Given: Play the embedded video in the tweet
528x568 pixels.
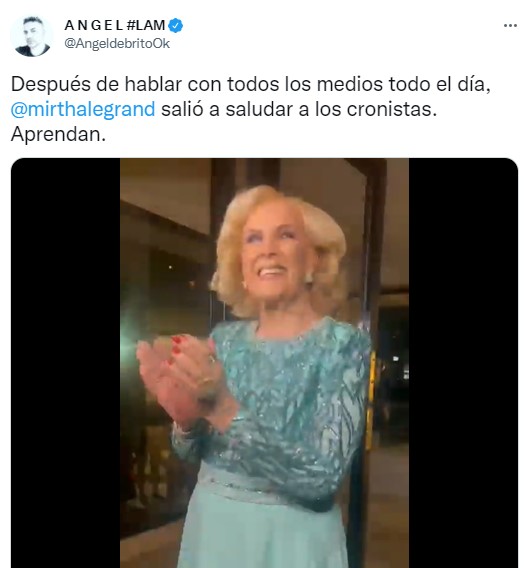Looking at the screenshot, I should pos(264,363).
